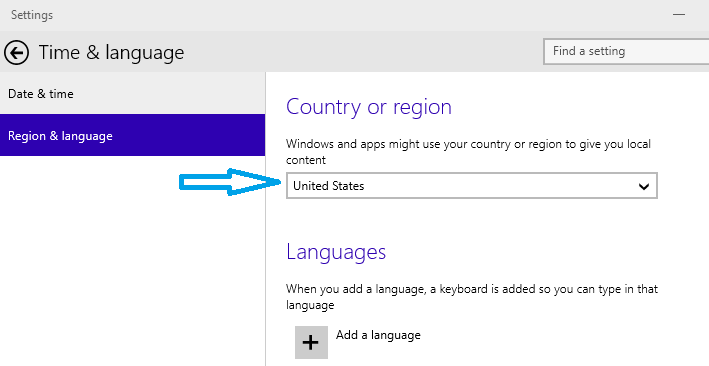Minimize the Settings window
This screenshot has width=709, height=366.
click(x=679, y=14)
